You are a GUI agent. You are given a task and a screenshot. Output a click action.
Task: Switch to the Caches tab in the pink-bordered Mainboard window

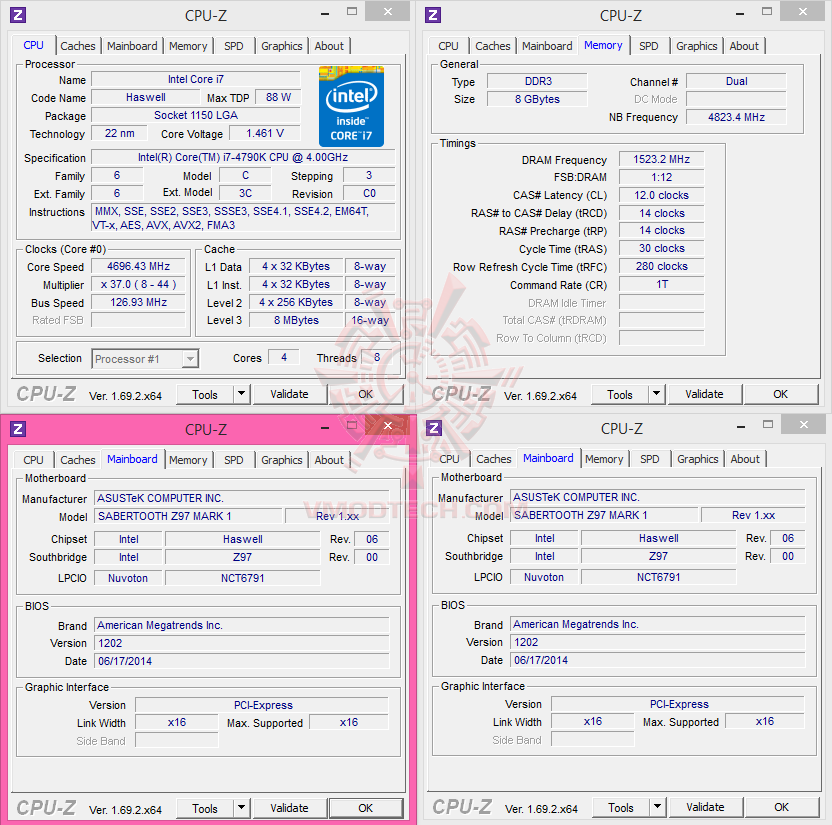(77, 460)
